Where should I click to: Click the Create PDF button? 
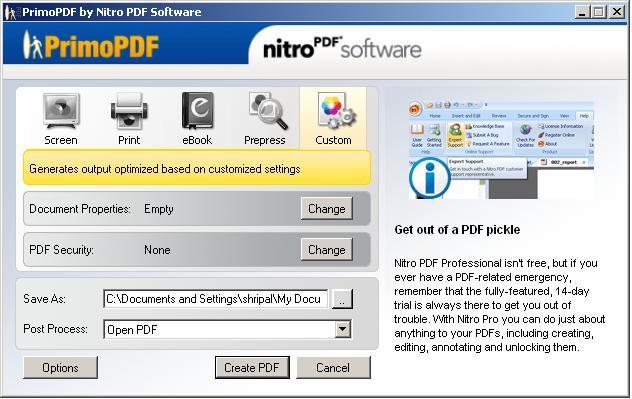(252, 368)
